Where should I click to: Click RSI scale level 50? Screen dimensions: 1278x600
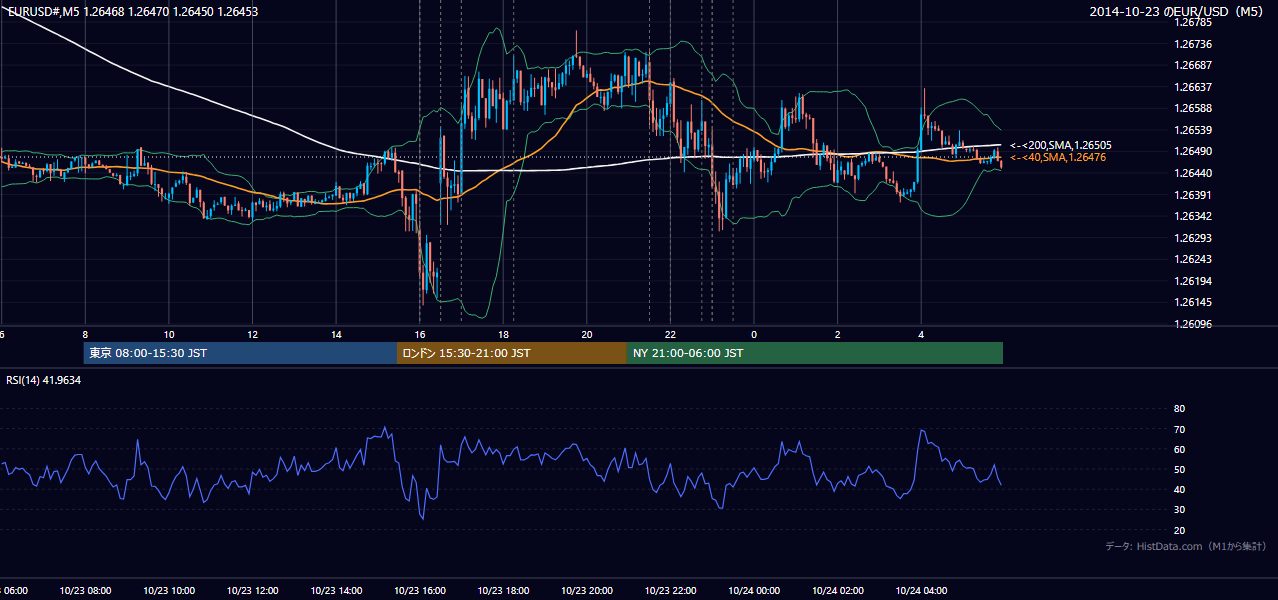(1179, 469)
